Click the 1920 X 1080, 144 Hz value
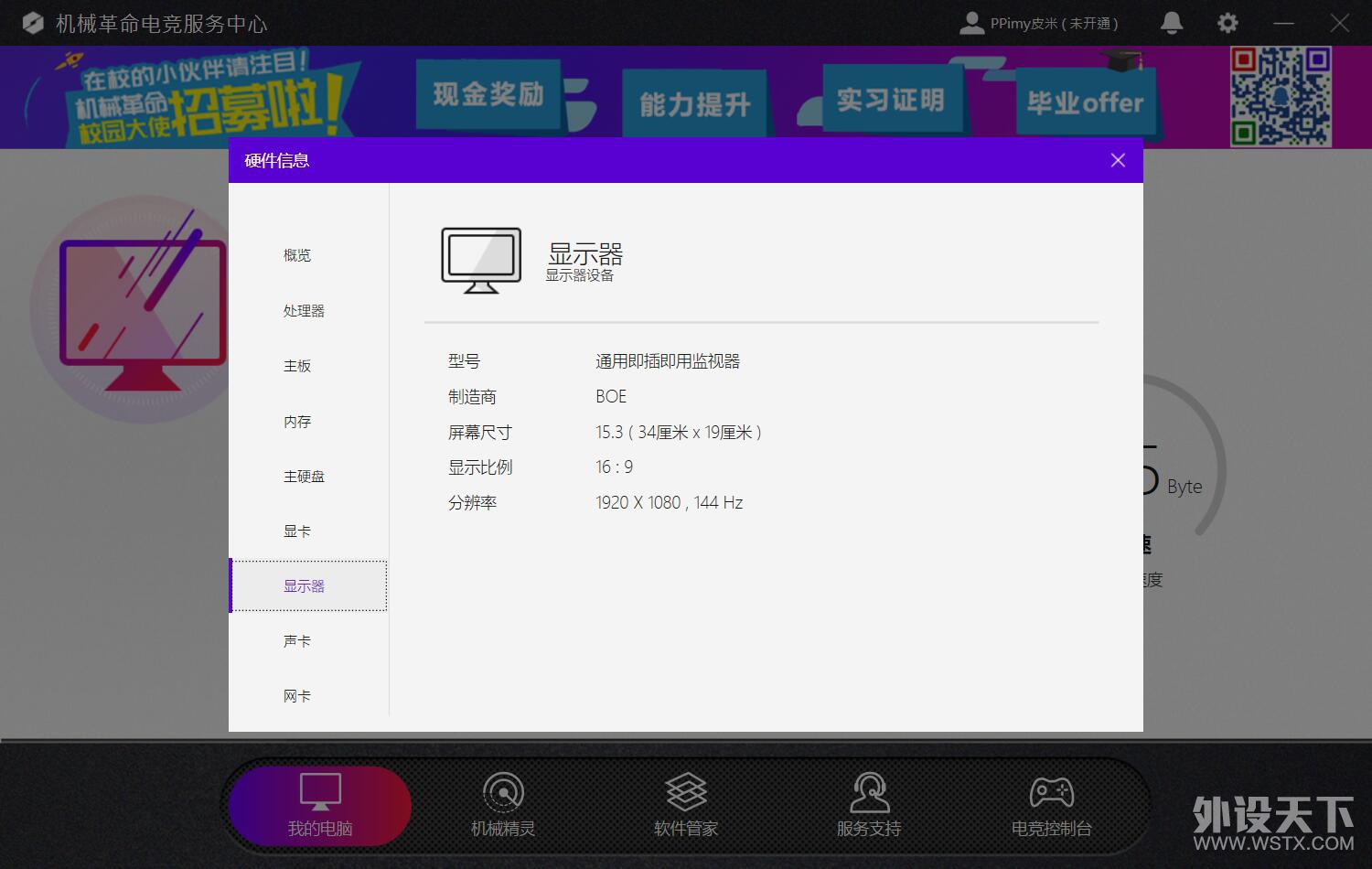Screen dimensions: 1372x869 click(x=670, y=502)
